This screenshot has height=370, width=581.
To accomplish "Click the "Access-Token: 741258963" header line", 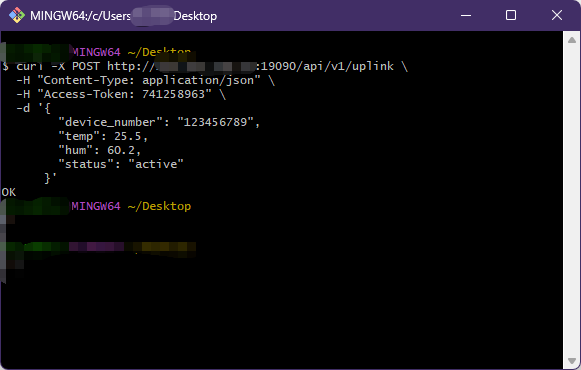I will [x=121, y=94].
